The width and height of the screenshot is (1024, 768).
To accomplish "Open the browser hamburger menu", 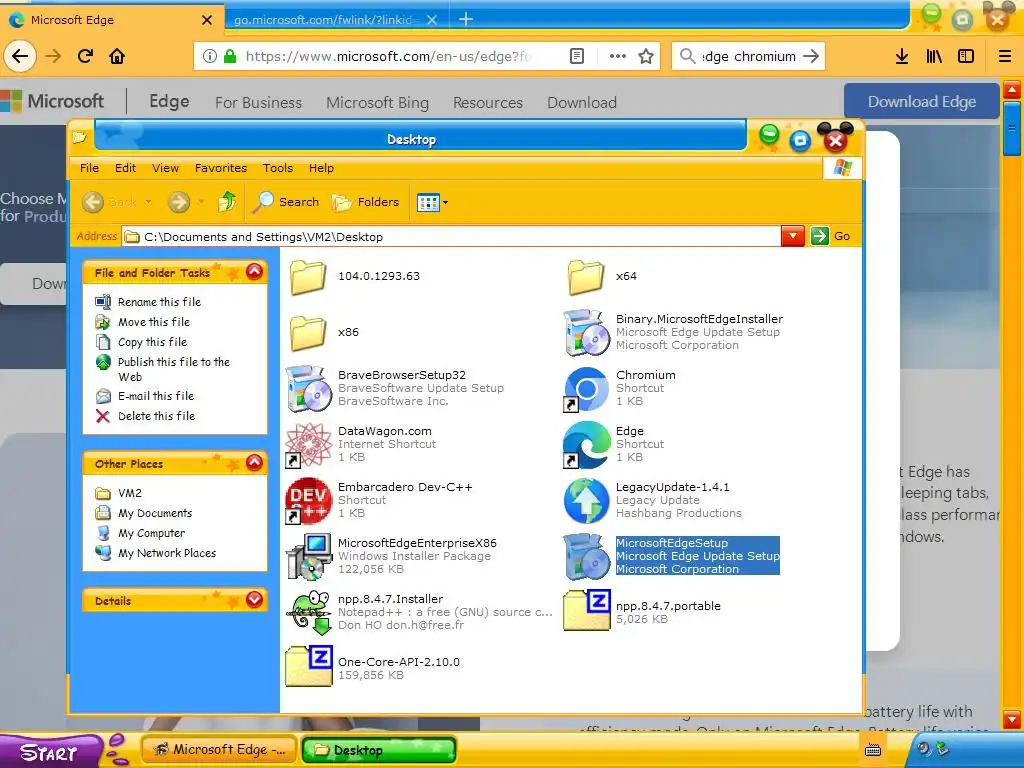I will (1005, 56).
